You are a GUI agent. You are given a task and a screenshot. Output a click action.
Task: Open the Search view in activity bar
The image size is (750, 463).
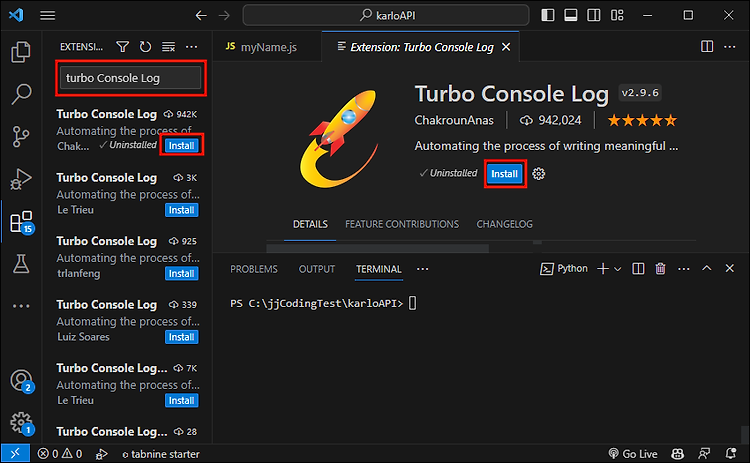point(21,94)
